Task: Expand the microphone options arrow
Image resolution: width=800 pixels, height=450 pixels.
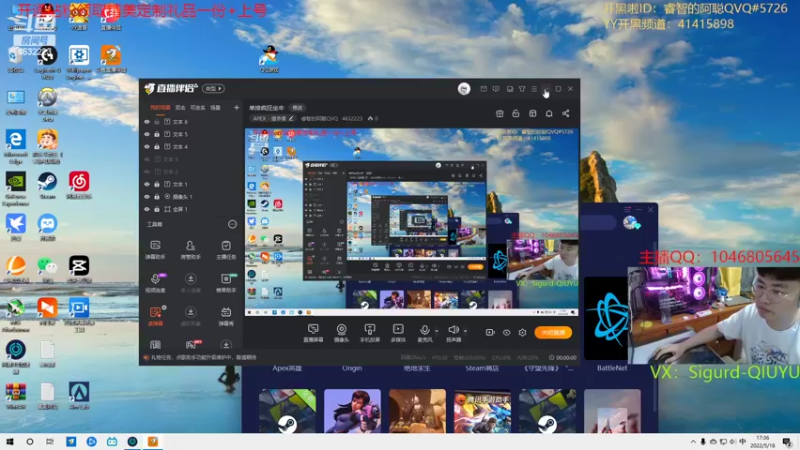Action: click(437, 331)
